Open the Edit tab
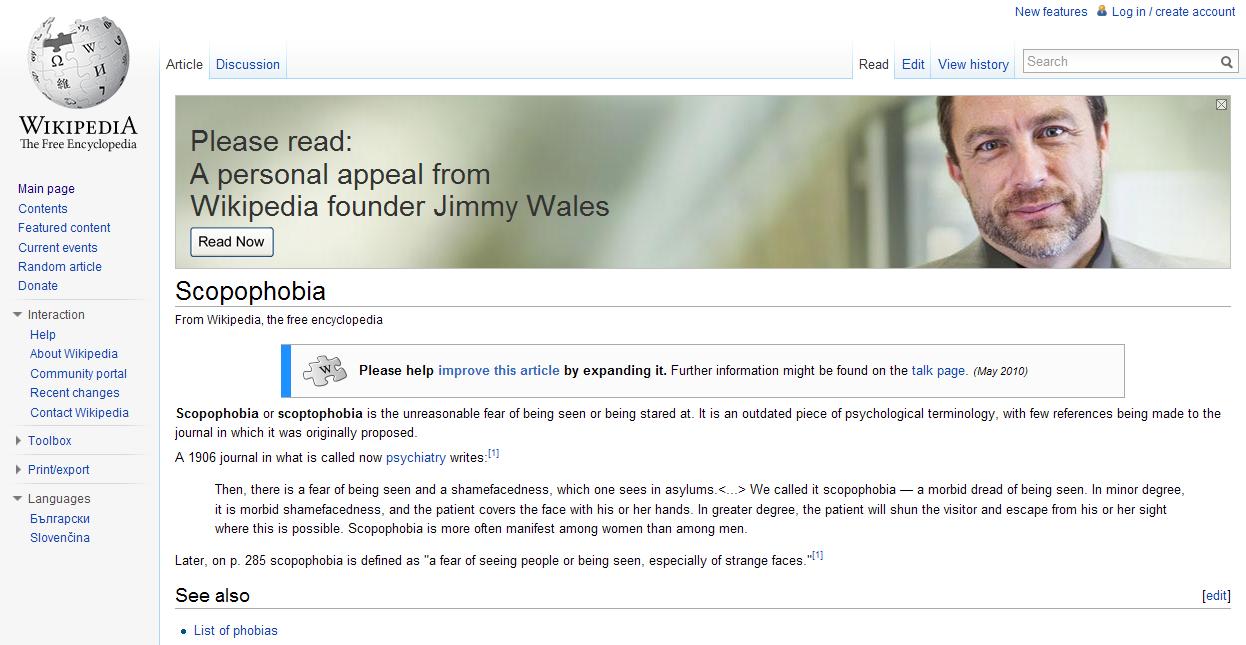 913,64
